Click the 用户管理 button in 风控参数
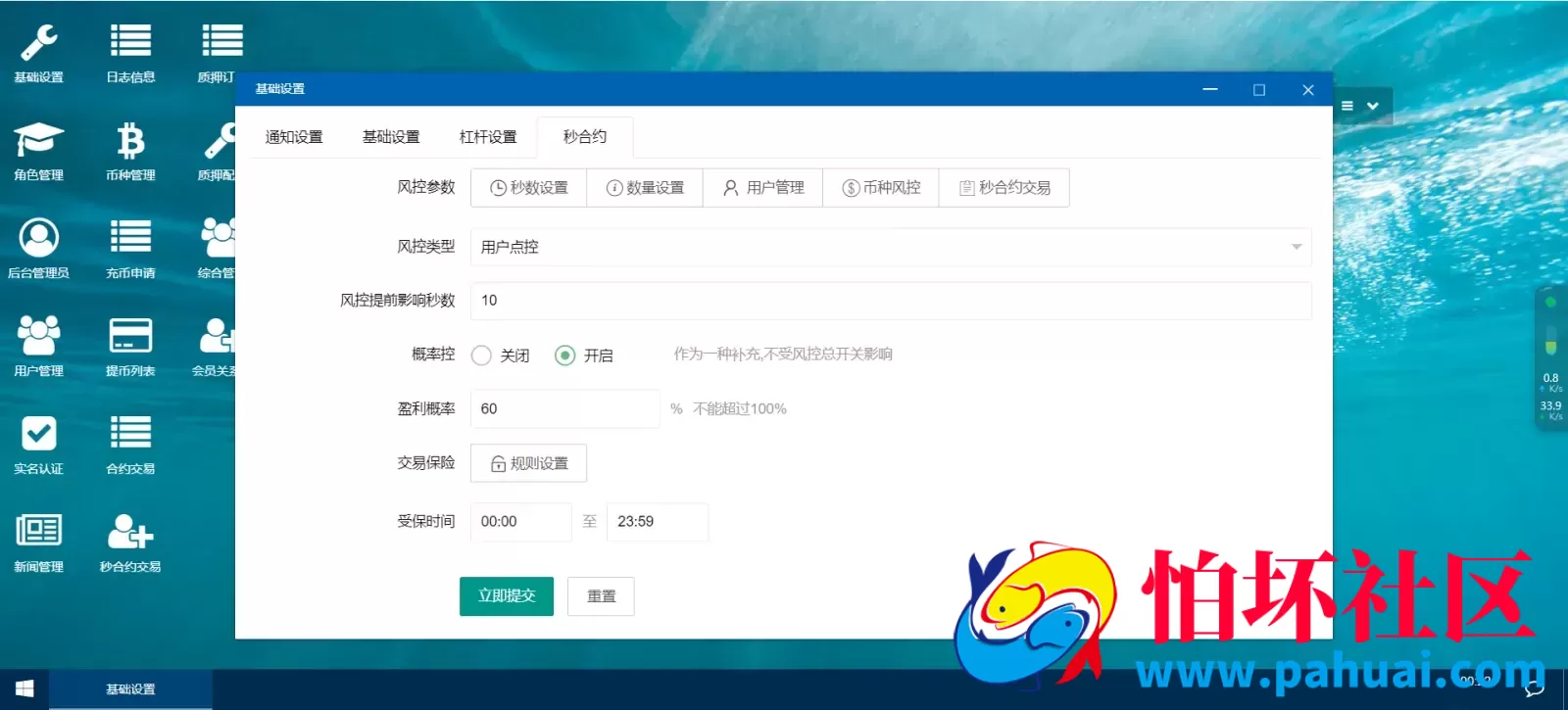 763,188
